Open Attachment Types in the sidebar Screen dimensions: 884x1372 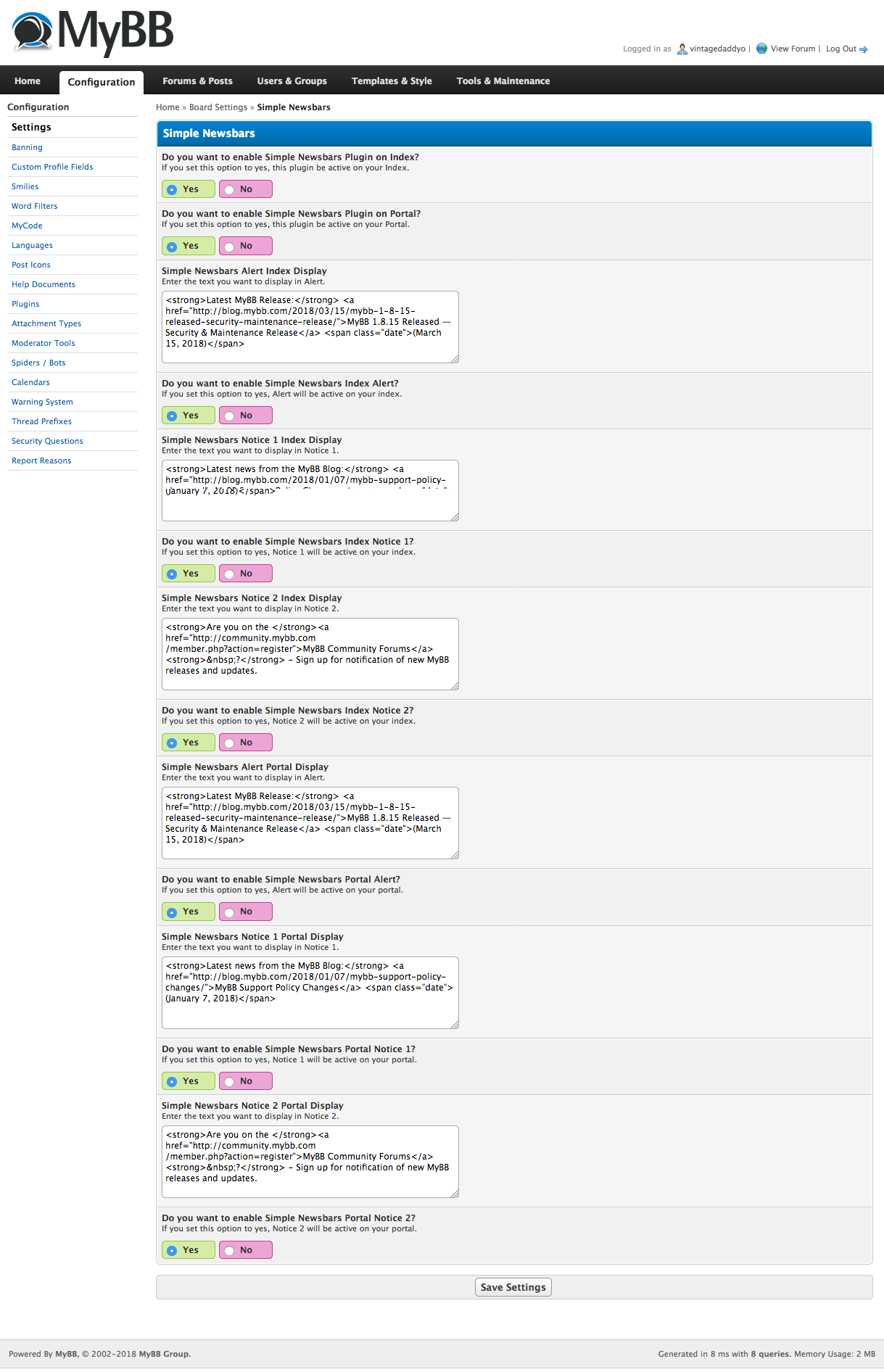coord(46,323)
